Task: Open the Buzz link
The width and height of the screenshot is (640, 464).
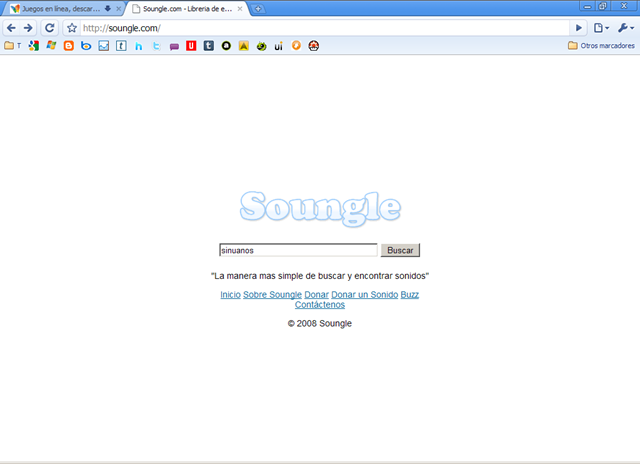Action: click(x=410, y=295)
